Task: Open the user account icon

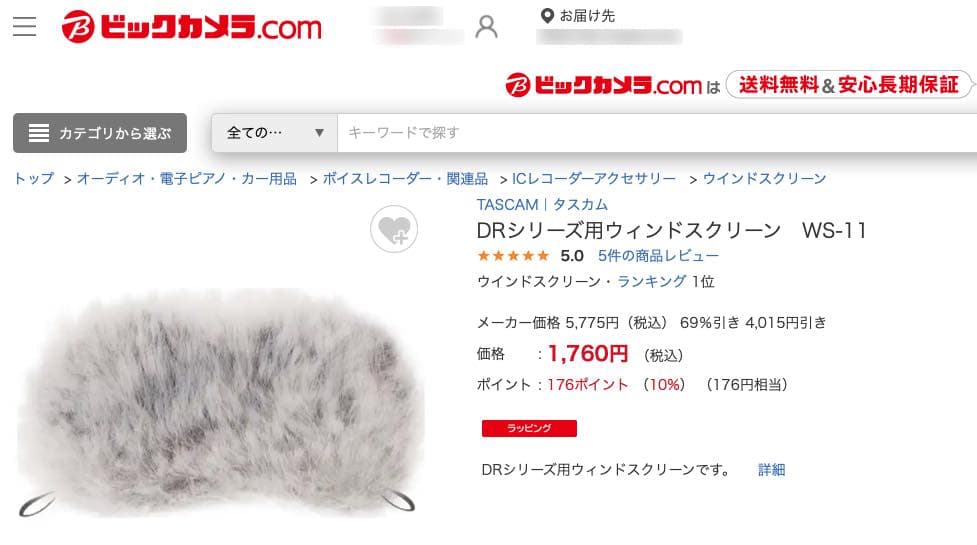Action: (x=486, y=27)
